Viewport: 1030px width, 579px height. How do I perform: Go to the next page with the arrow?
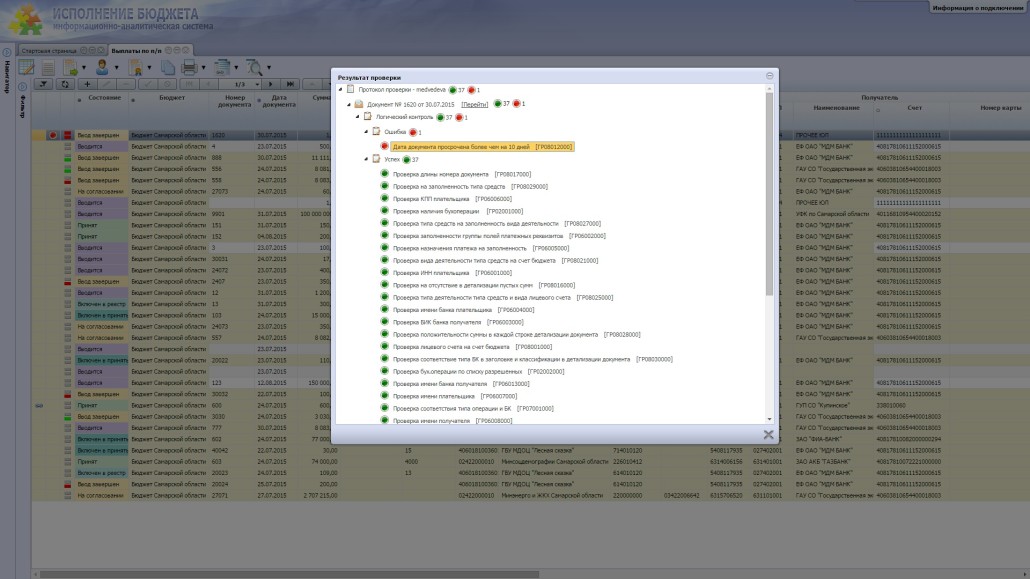tap(271, 84)
